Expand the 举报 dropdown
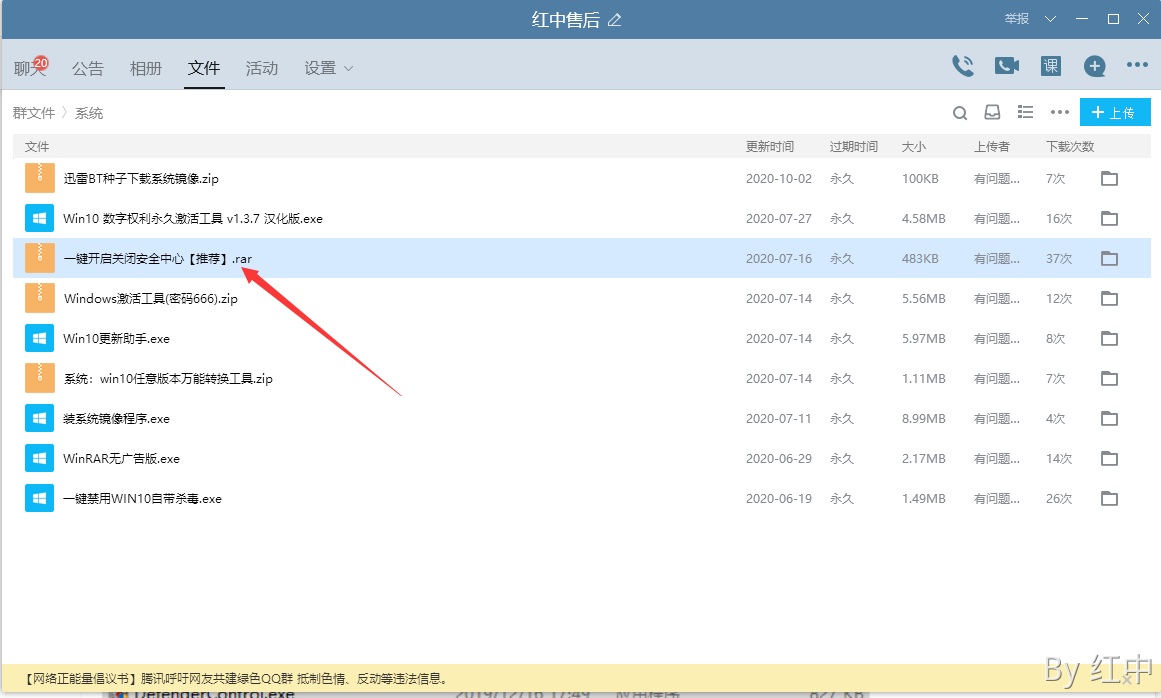This screenshot has width=1161, height=698. point(1052,18)
